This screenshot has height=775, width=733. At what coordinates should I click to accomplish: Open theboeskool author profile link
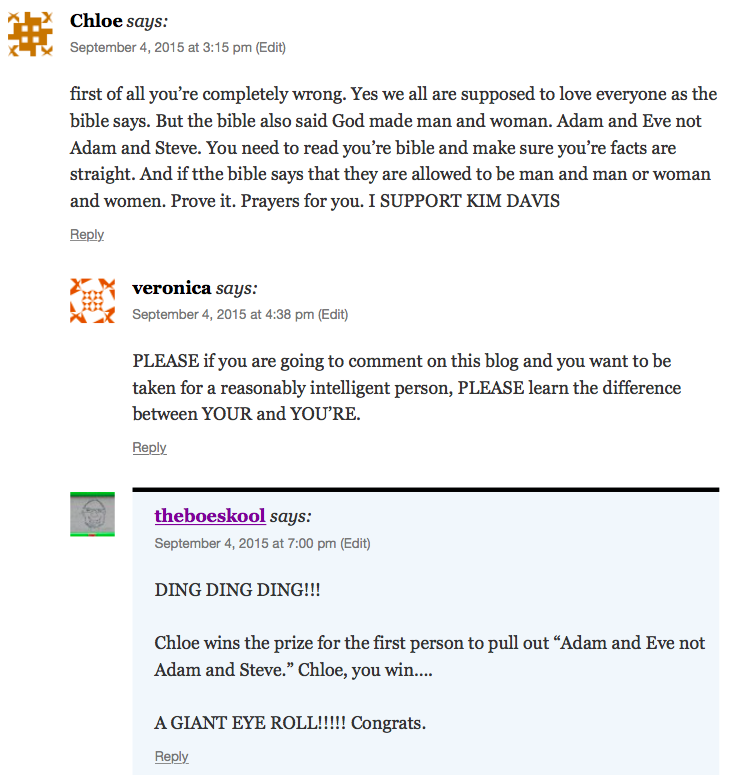(x=210, y=517)
